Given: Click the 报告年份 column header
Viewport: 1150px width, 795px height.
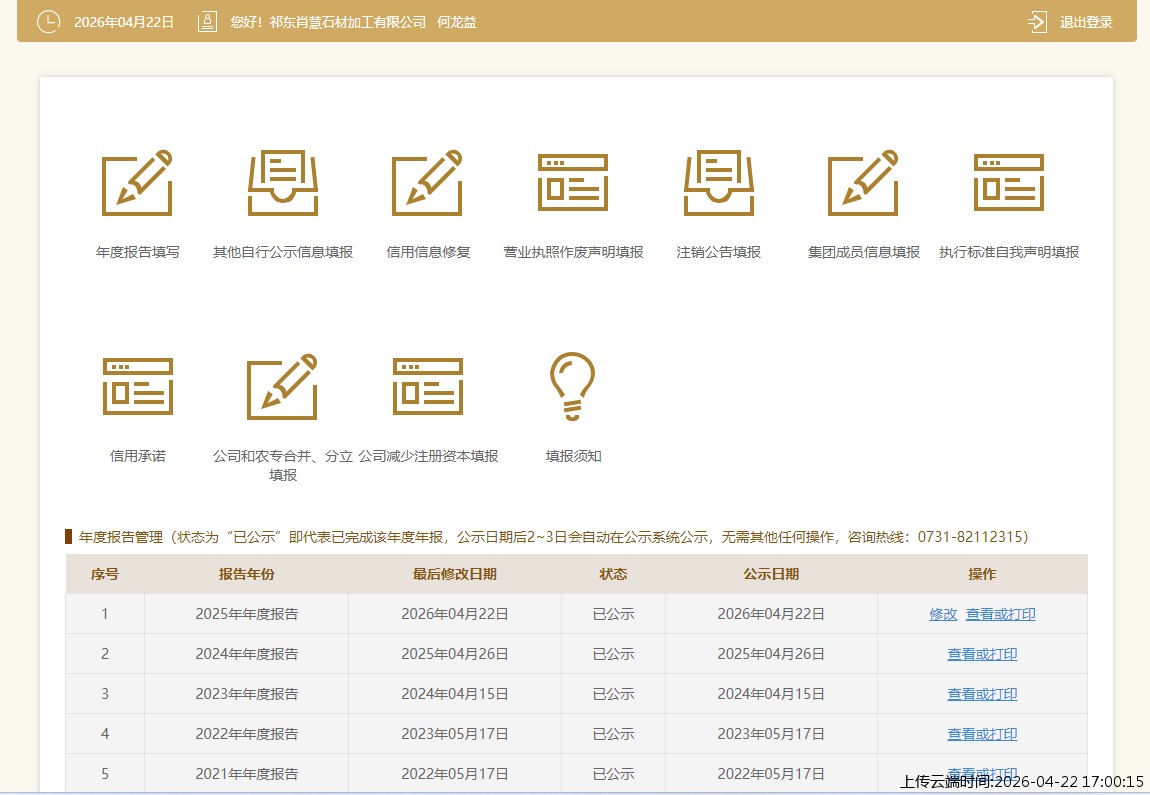Looking at the screenshot, I should pos(246,574).
